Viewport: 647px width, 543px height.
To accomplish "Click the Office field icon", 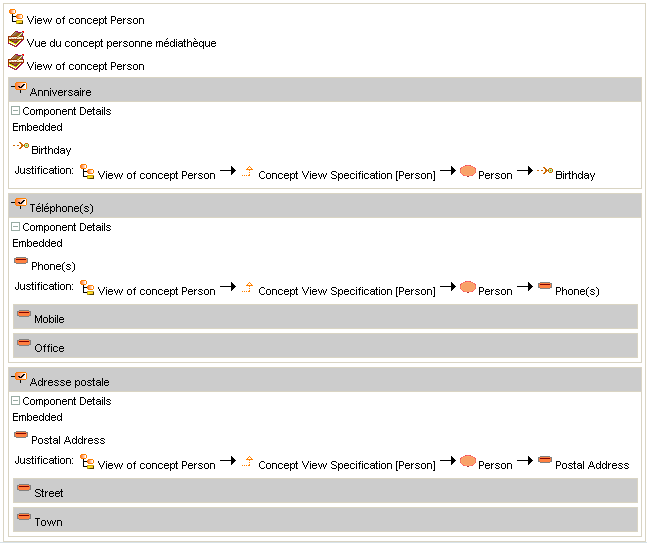I will 24,344.
